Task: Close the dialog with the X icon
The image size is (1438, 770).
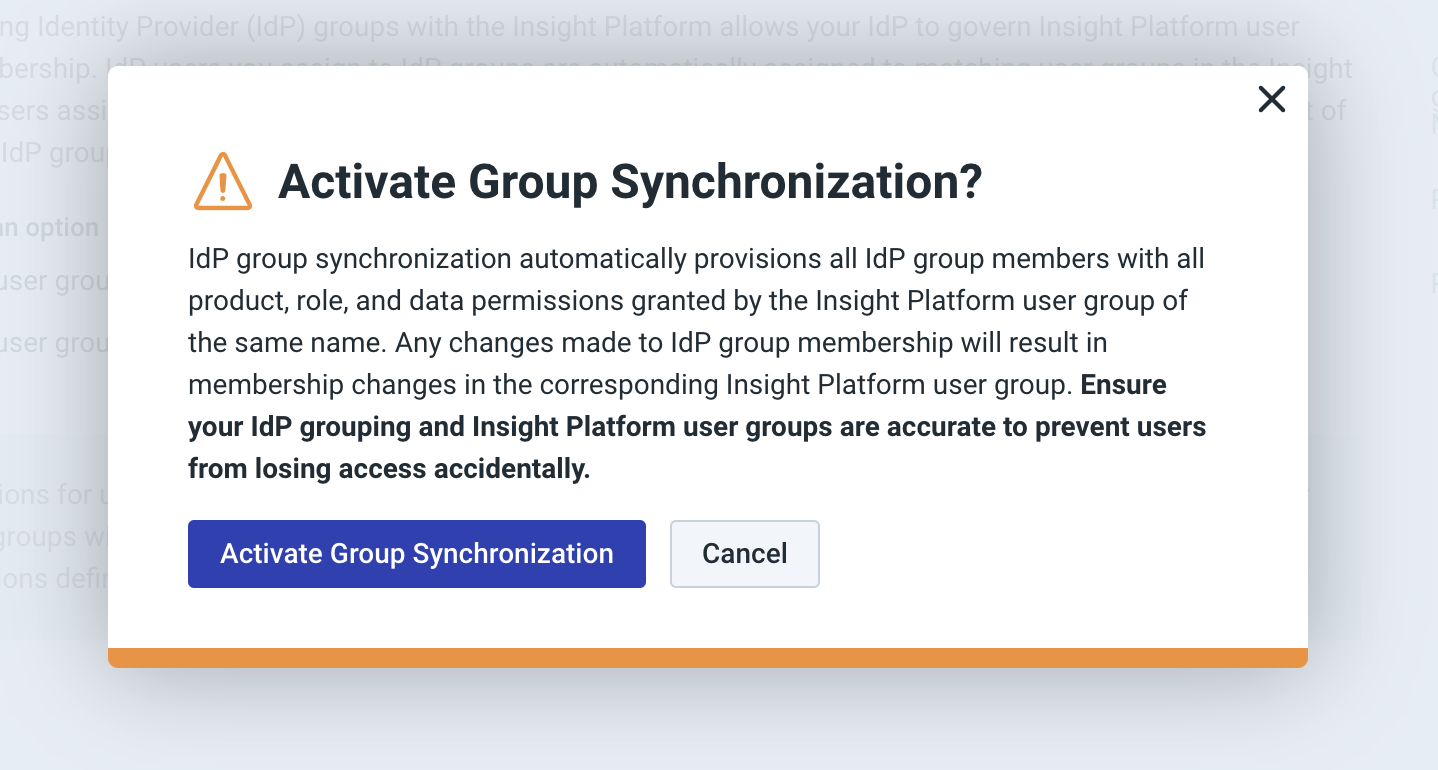Action: 1271,99
